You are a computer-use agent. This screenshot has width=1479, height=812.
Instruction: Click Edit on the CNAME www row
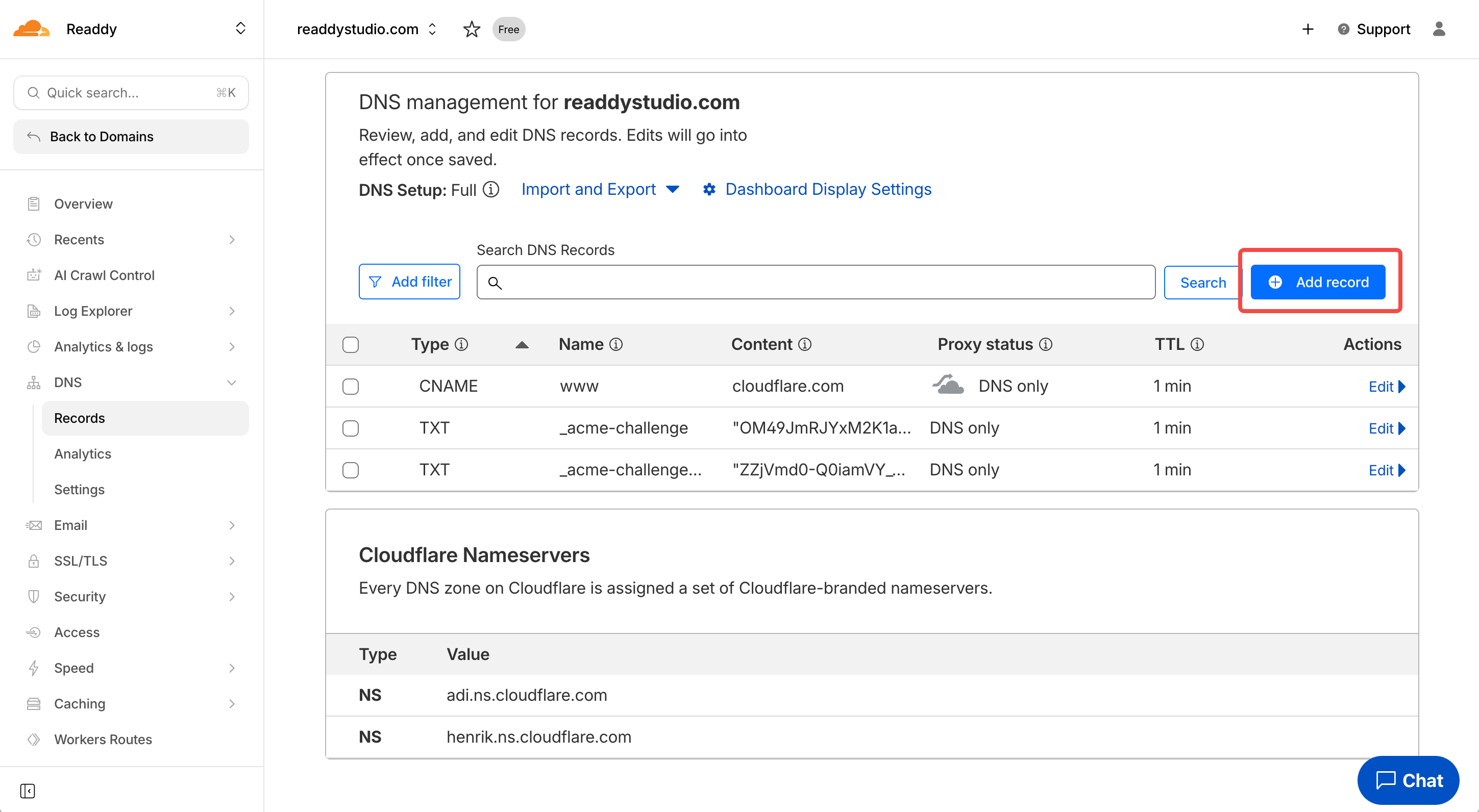(x=1386, y=386)
